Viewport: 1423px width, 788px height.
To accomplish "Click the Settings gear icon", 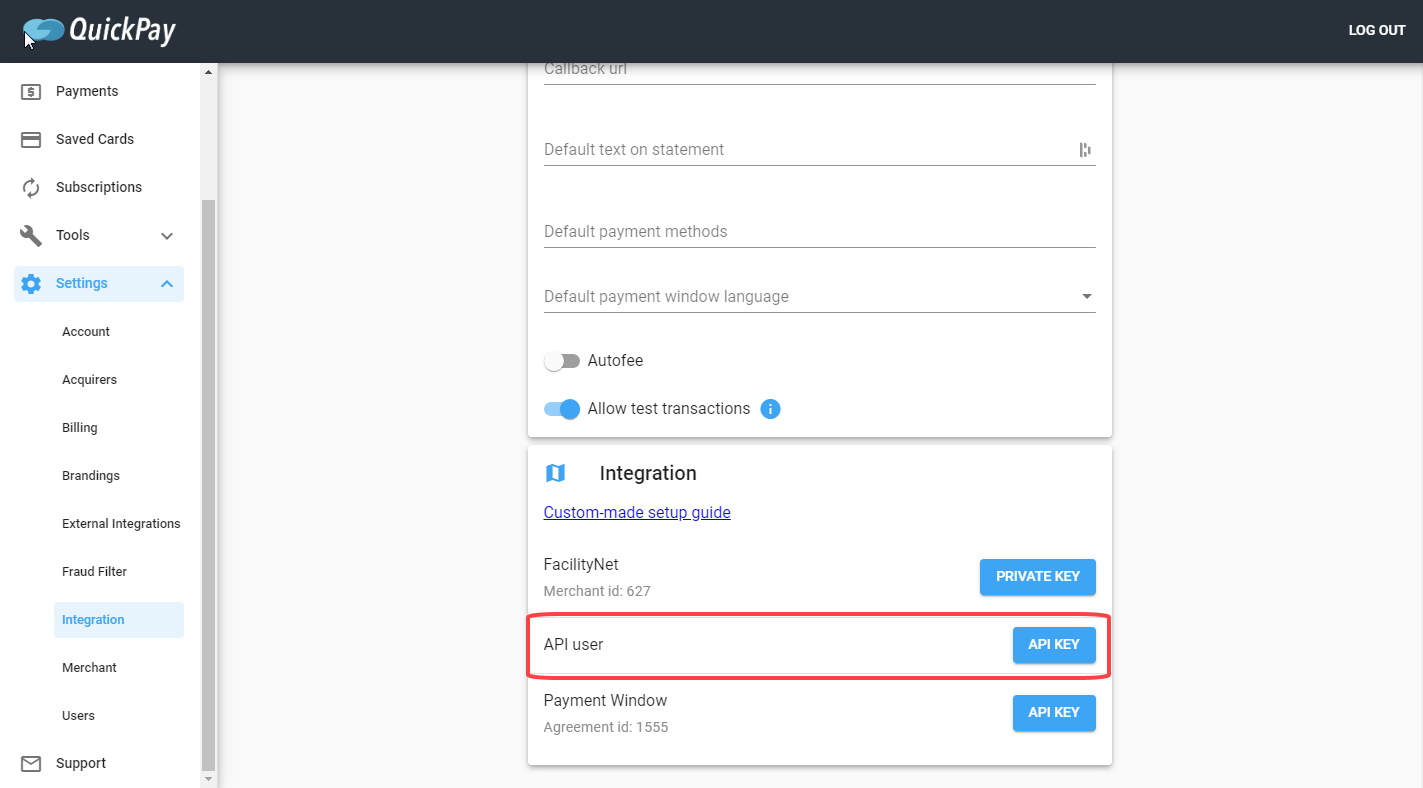I will click(x=31, y=283).
